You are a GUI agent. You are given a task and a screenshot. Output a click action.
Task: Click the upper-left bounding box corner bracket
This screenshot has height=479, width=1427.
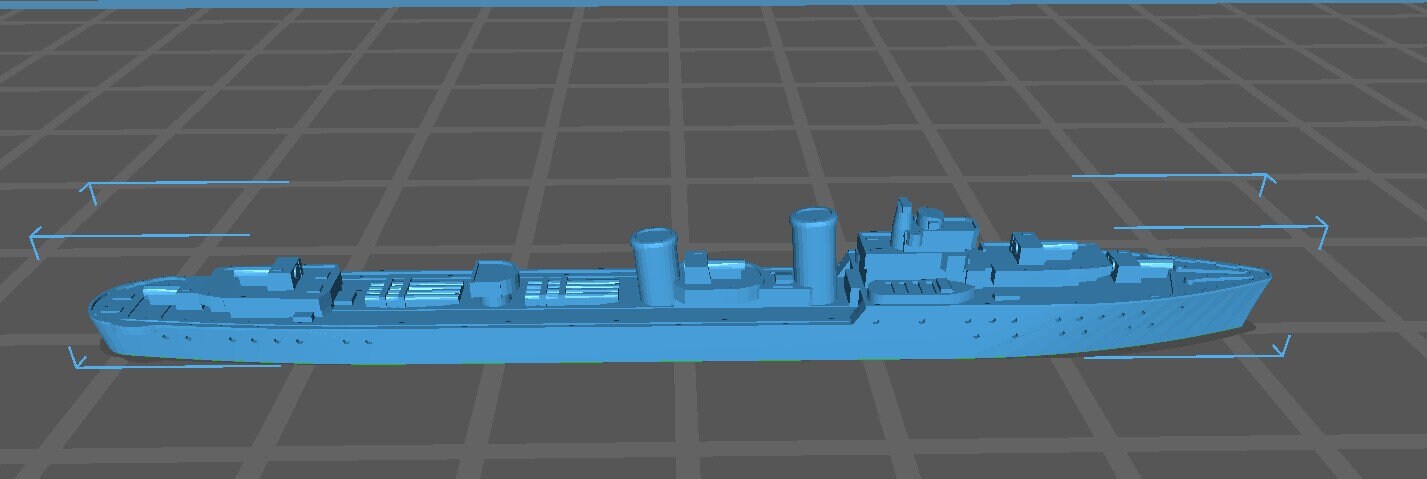tap(90, 188)
